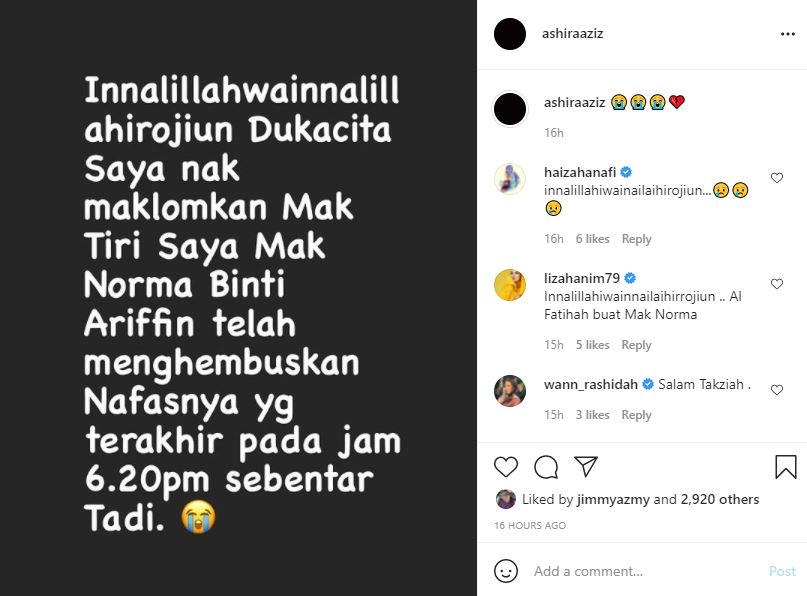Open wann_rashidah's username link

(590, 384)
